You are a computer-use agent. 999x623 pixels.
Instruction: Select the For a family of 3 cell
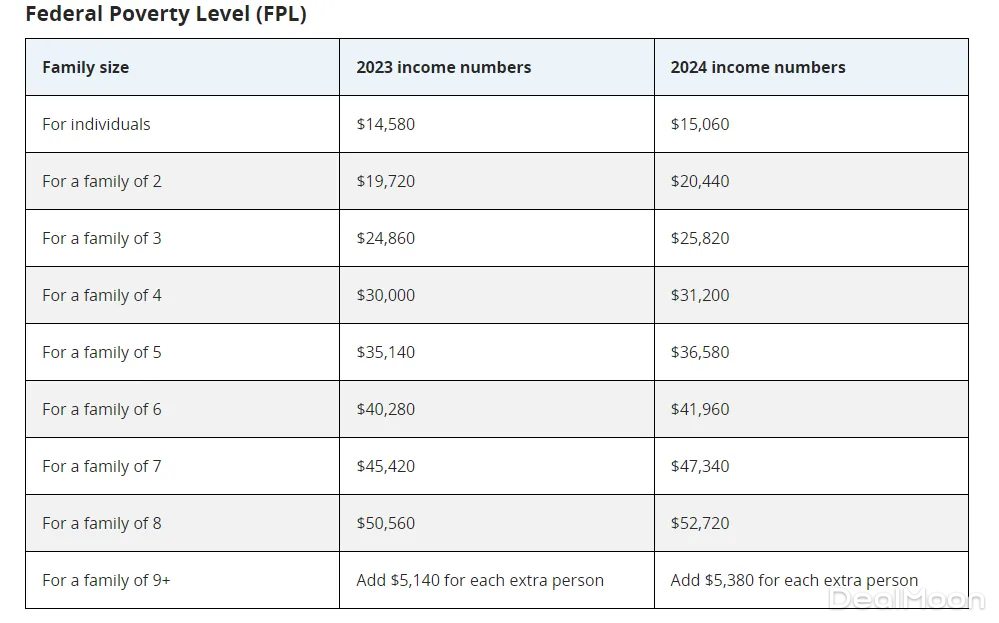101,238
